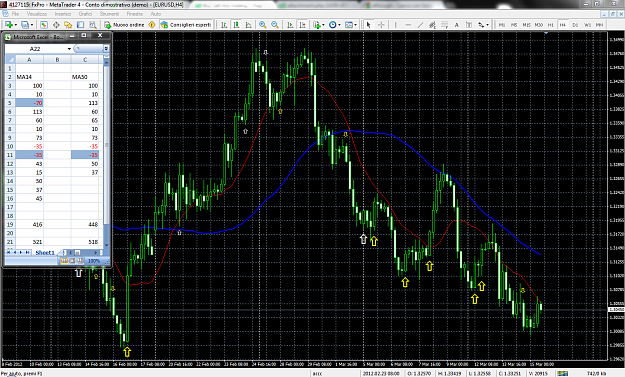The height and width of the screenshot is (377, 625).
Task: Toggle the Market Watch window icon
Action: click(x=44, y=25)
